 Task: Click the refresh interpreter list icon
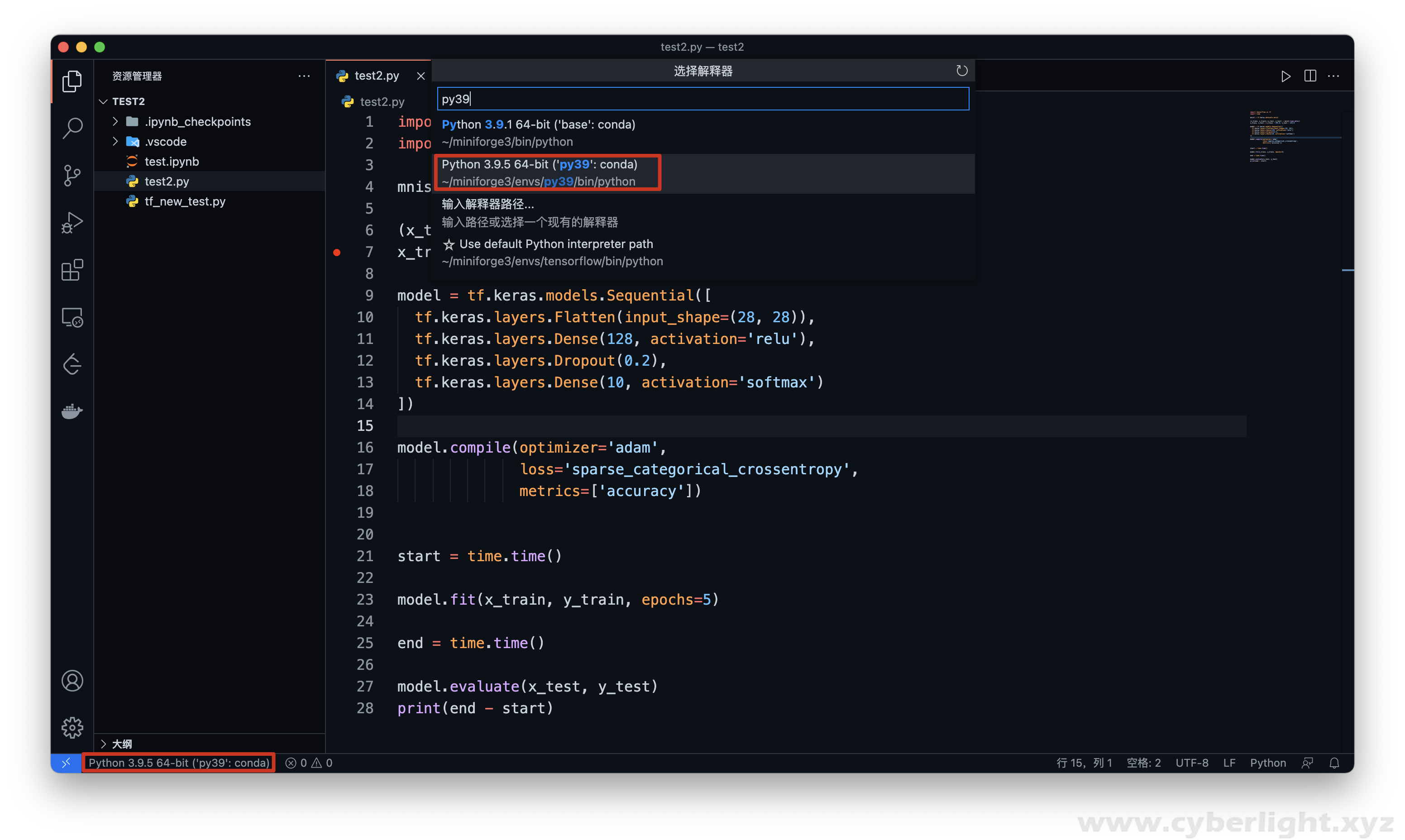[962, 71]
